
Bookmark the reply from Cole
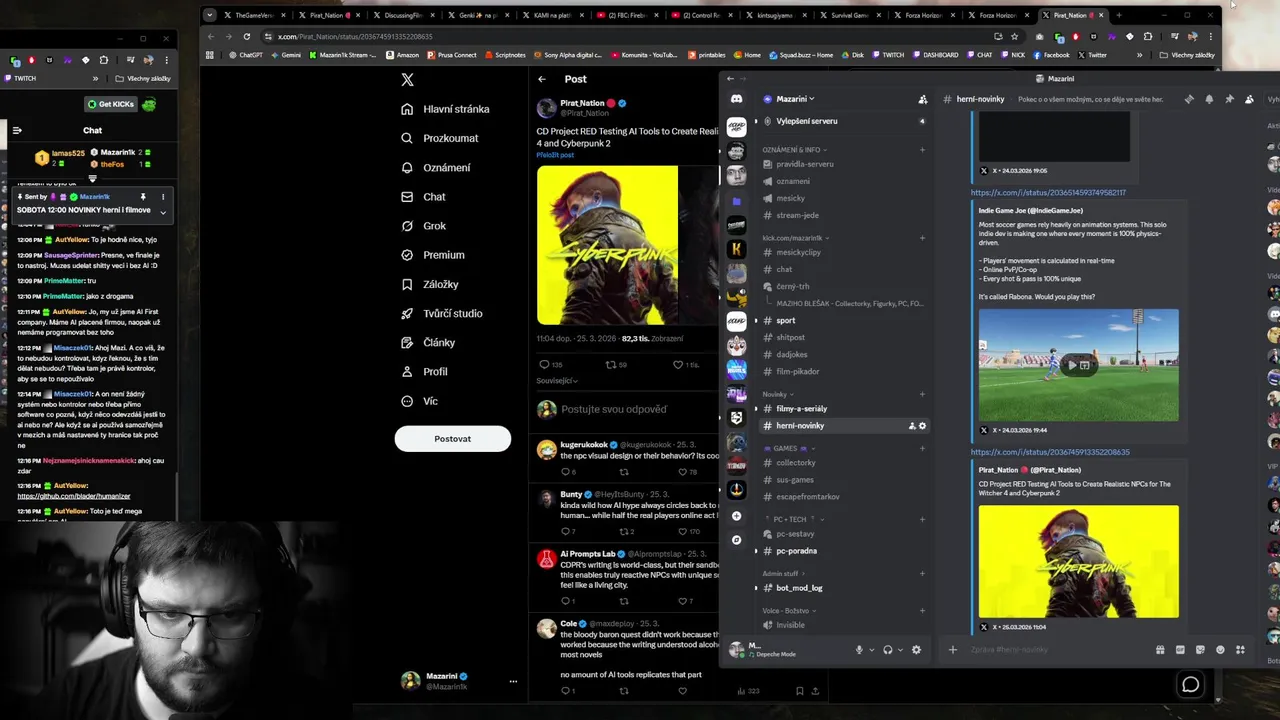pyautogui.click(x=799, y=690)
